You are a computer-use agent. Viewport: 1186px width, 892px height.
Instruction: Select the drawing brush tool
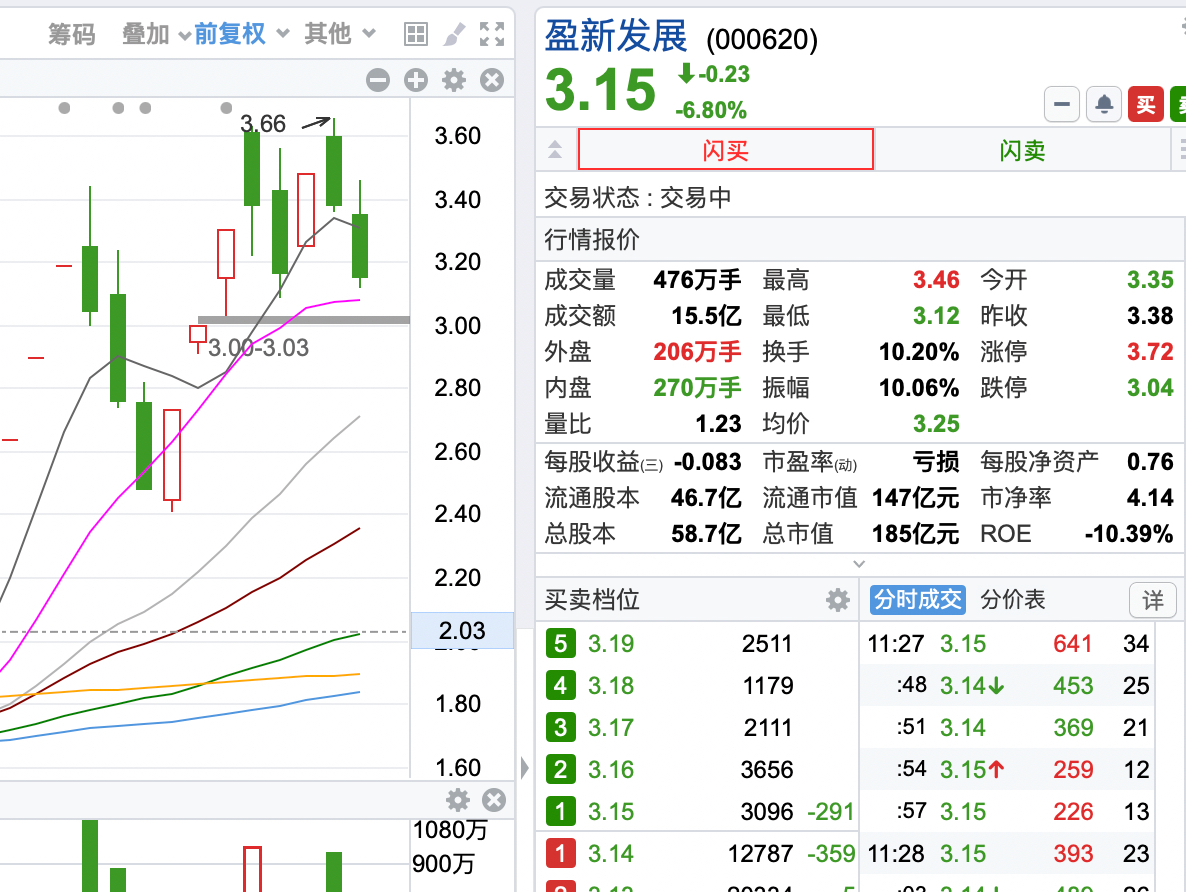pyautogui.click(x=454, y=34)
